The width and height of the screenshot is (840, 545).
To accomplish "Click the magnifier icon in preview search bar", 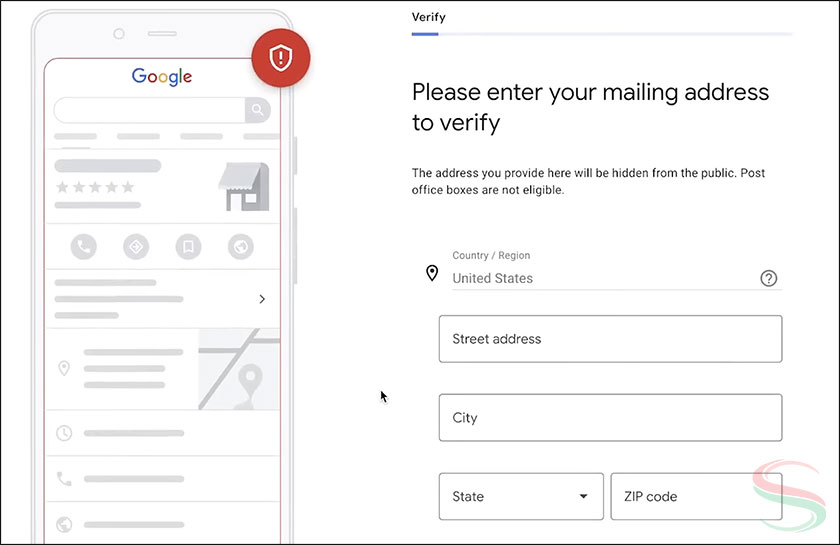I will coord(258,110).
